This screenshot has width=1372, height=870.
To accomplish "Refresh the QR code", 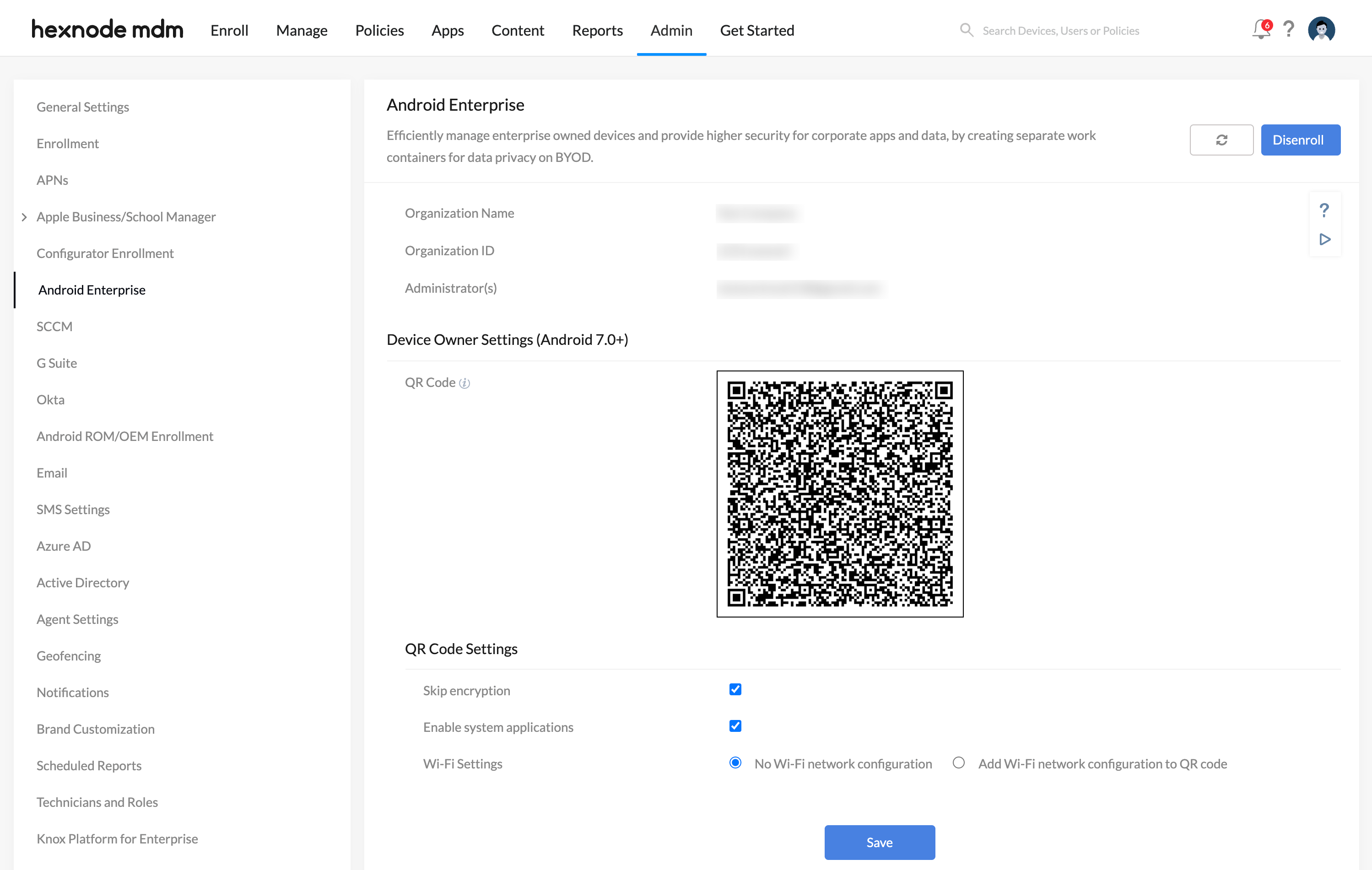I will tap(1221, 140).
